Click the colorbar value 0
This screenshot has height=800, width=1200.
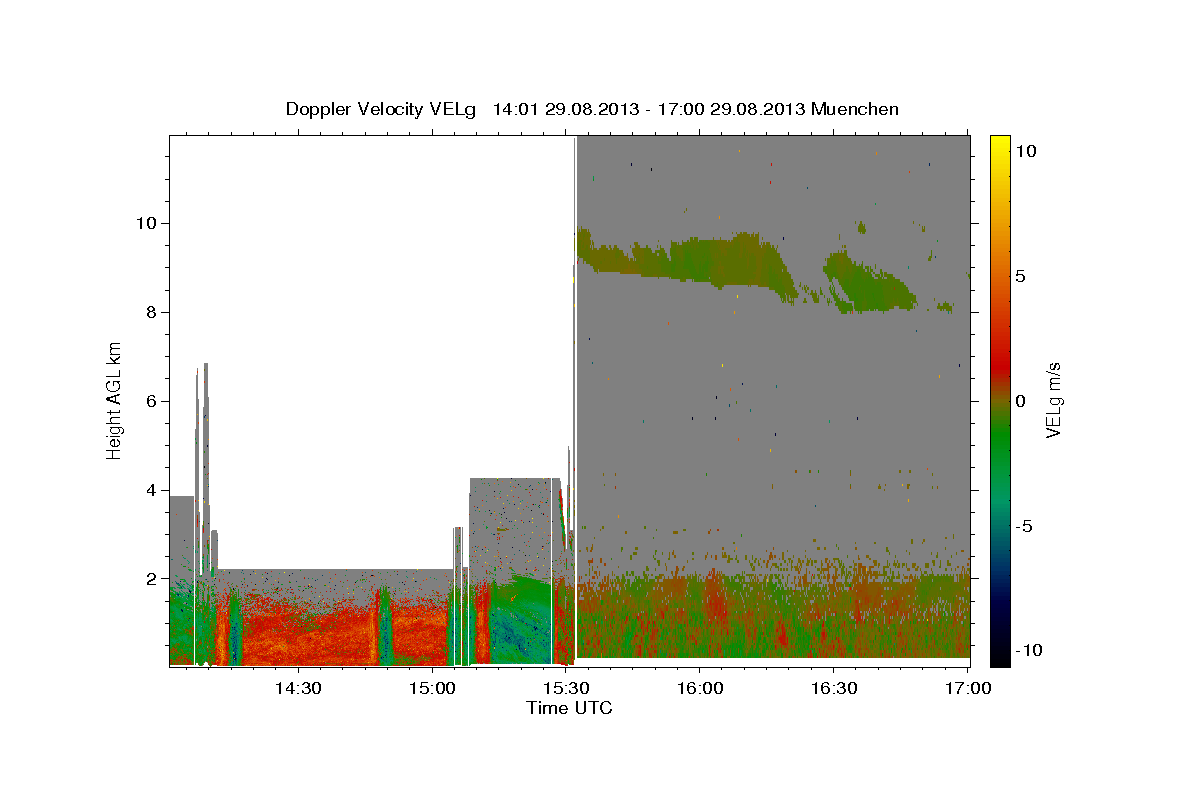tap(1020, 401)
